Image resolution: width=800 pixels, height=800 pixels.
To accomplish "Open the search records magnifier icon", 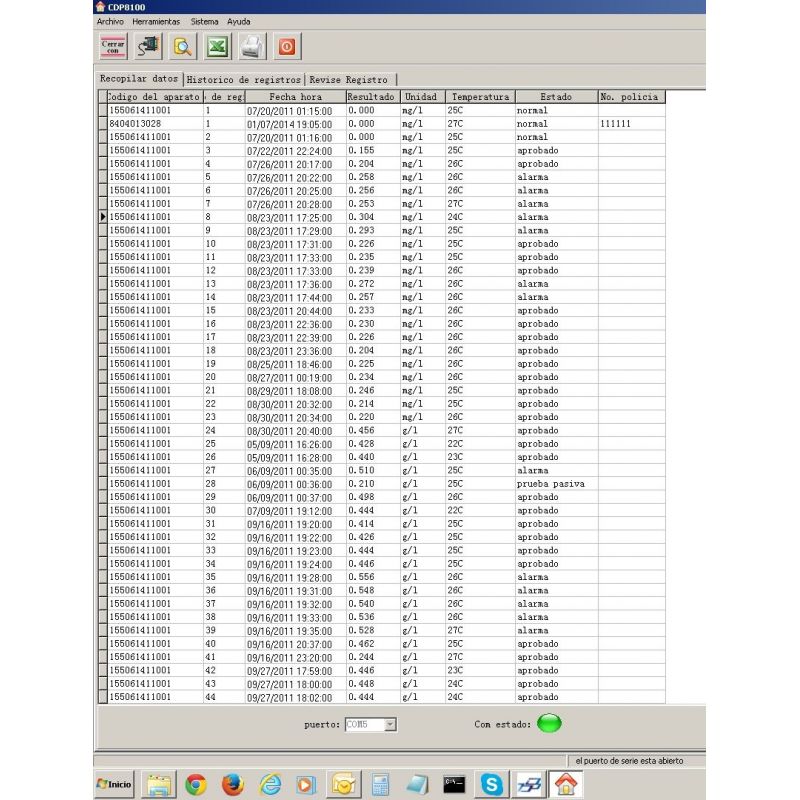I will coord(183,46).
